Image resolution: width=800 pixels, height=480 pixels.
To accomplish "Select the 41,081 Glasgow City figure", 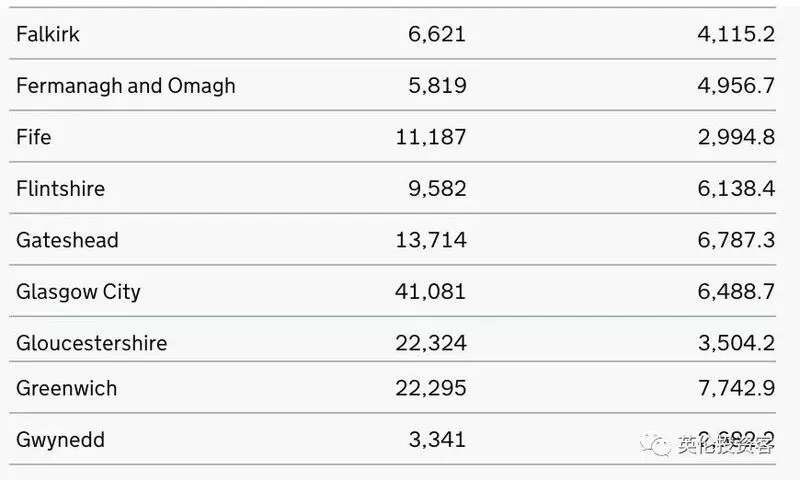I will pos(431,292).
